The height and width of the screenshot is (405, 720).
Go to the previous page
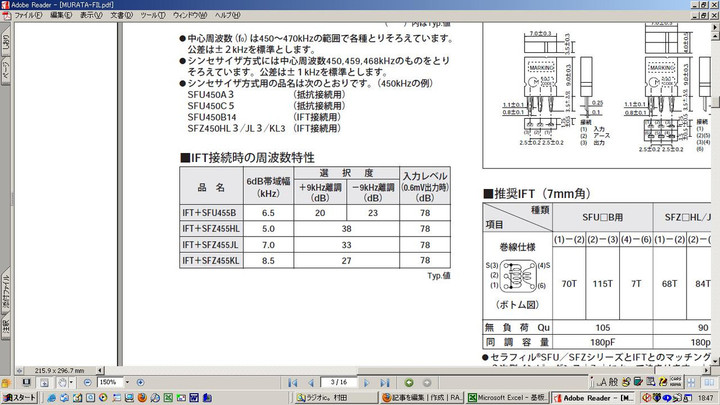(x=311, y=382)
